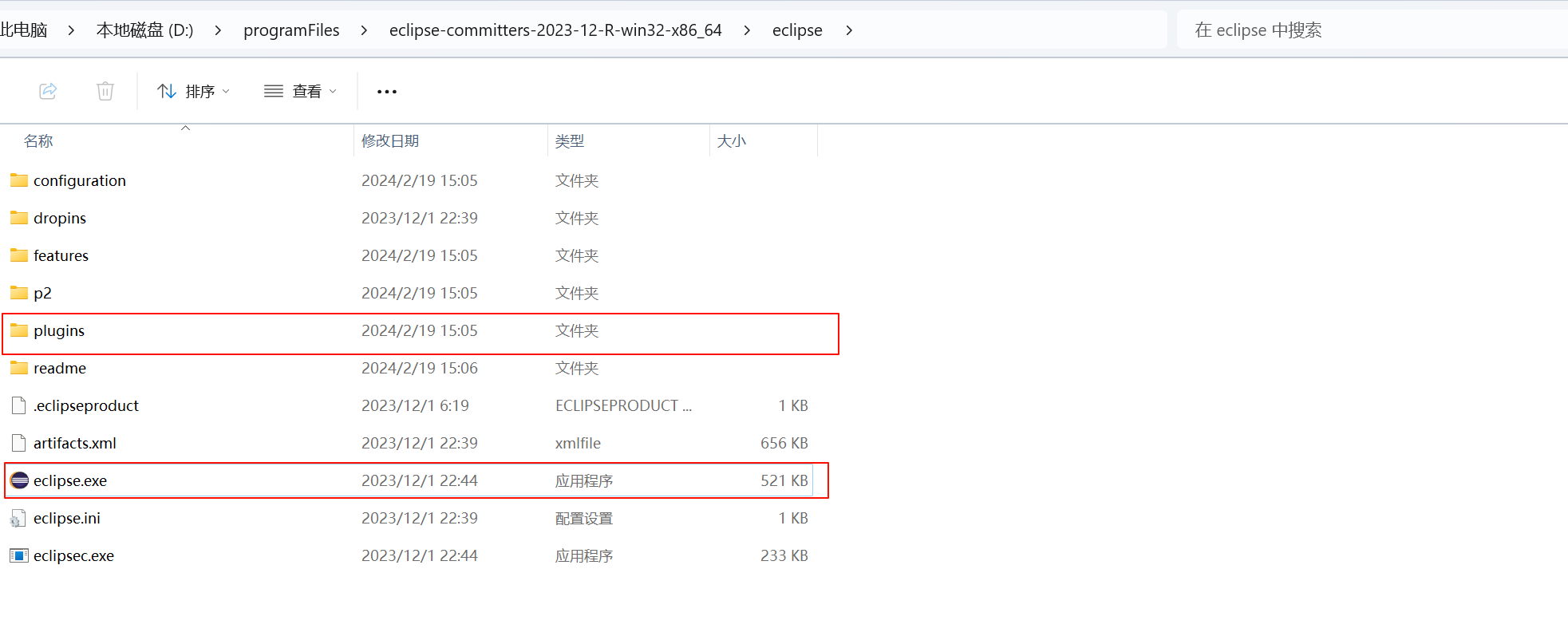Select the eclipse.exe file name
Viewport: 1568px width, 644px height.
[70, 480]
